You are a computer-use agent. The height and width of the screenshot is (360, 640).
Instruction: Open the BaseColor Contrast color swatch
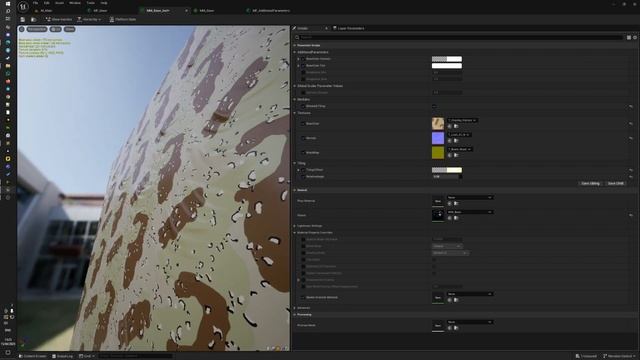click(447, 59)
